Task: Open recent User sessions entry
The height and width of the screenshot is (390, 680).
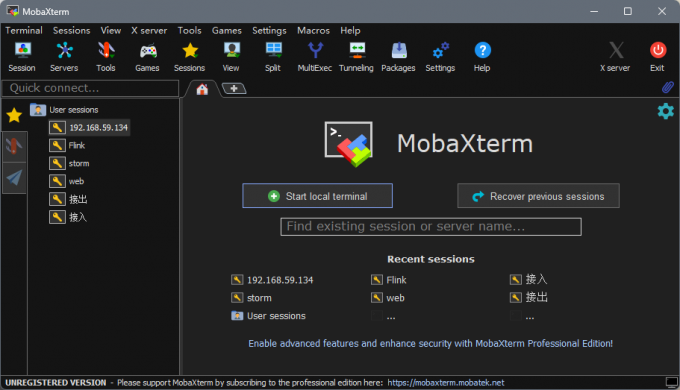Action: (x=268, y=316)
